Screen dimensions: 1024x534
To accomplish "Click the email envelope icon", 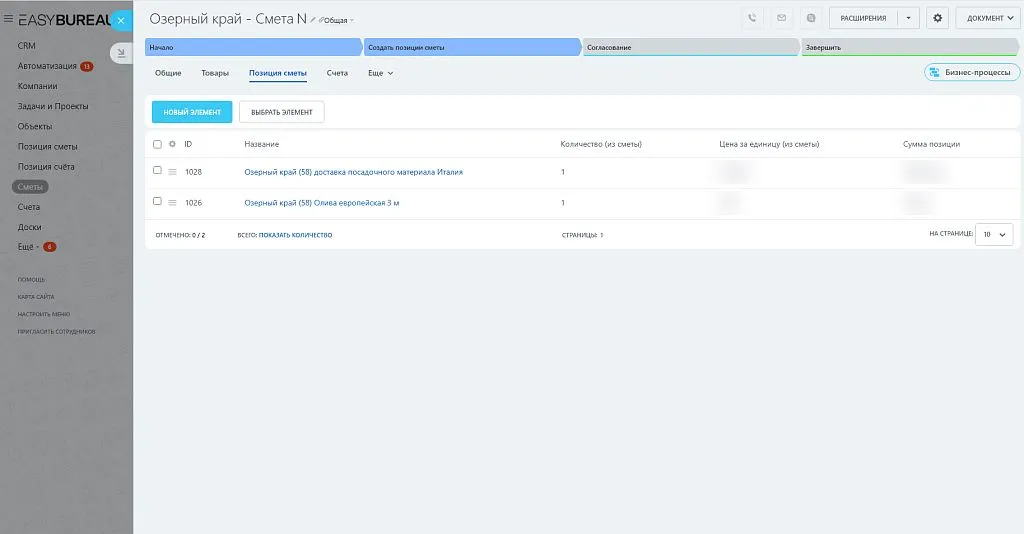I will (781, 18).
